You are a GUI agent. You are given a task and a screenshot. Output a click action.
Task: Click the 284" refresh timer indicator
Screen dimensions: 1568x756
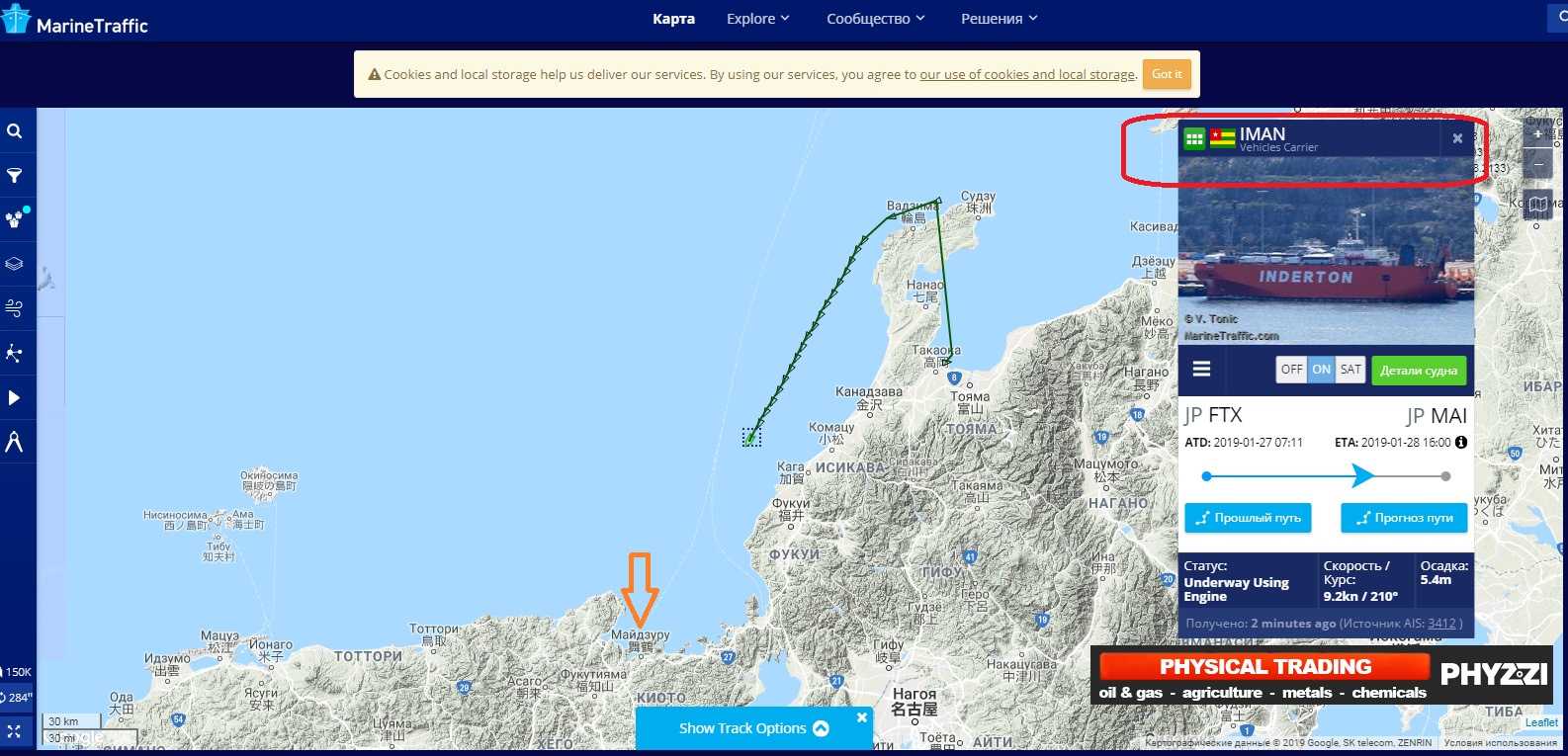(17, 698)
